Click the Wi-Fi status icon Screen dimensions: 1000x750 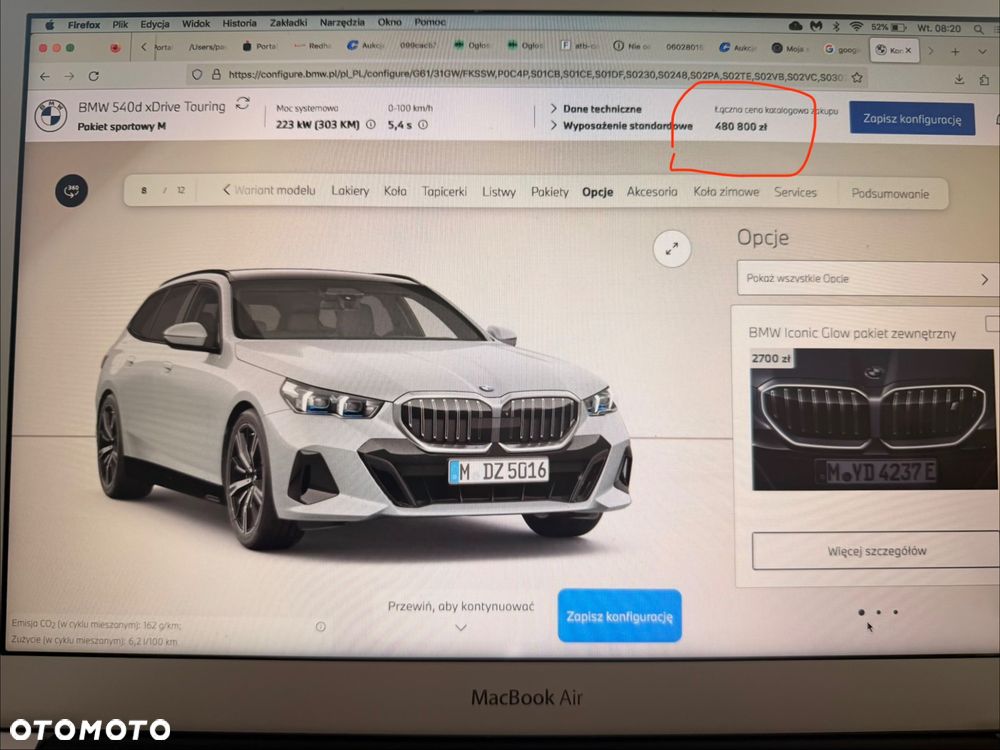(856, 26)
